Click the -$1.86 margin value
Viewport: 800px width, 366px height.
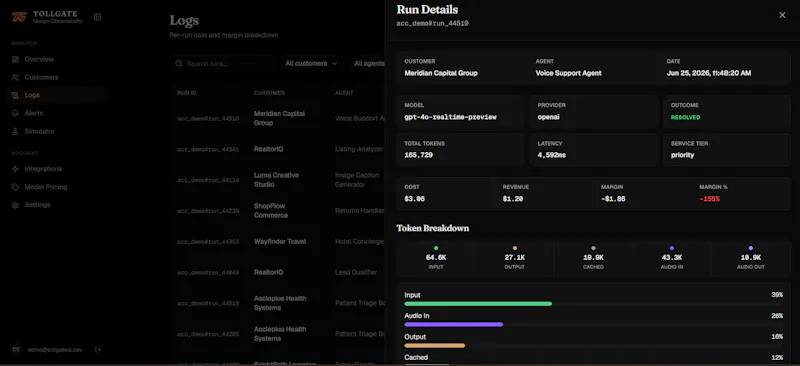point(613,199)
